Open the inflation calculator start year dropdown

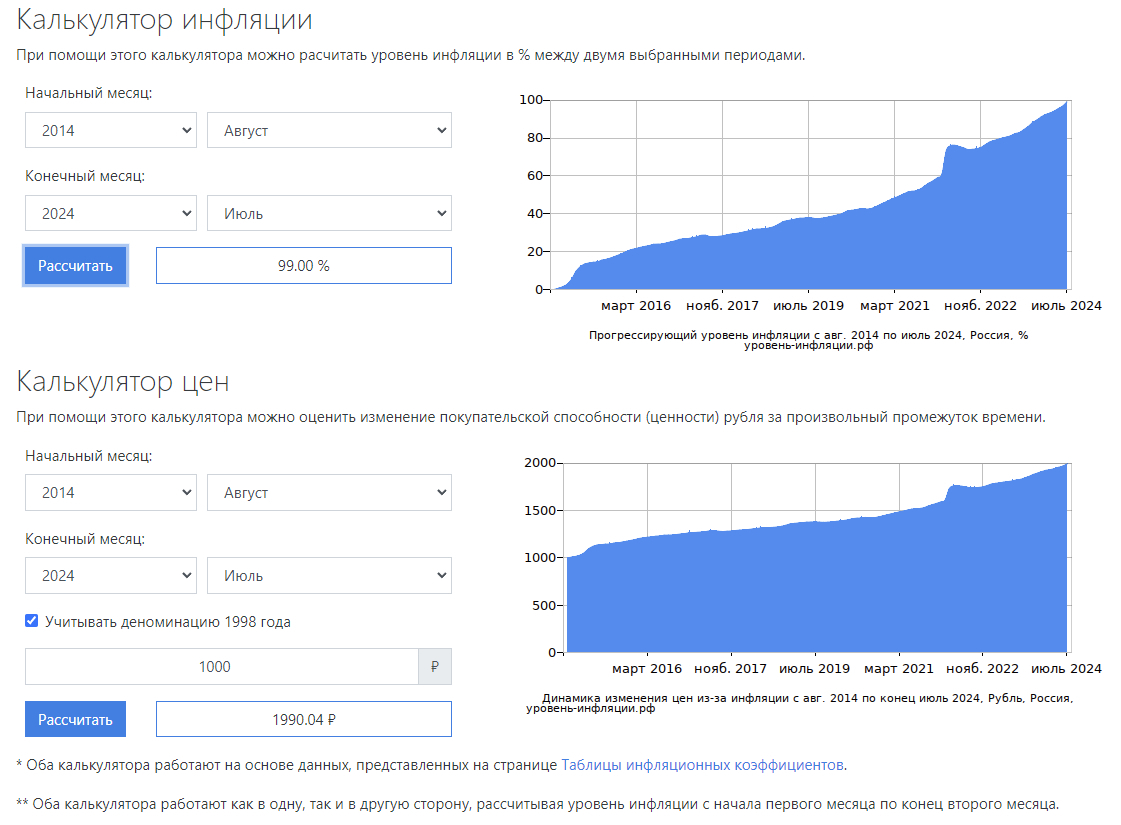click(110, 130)
